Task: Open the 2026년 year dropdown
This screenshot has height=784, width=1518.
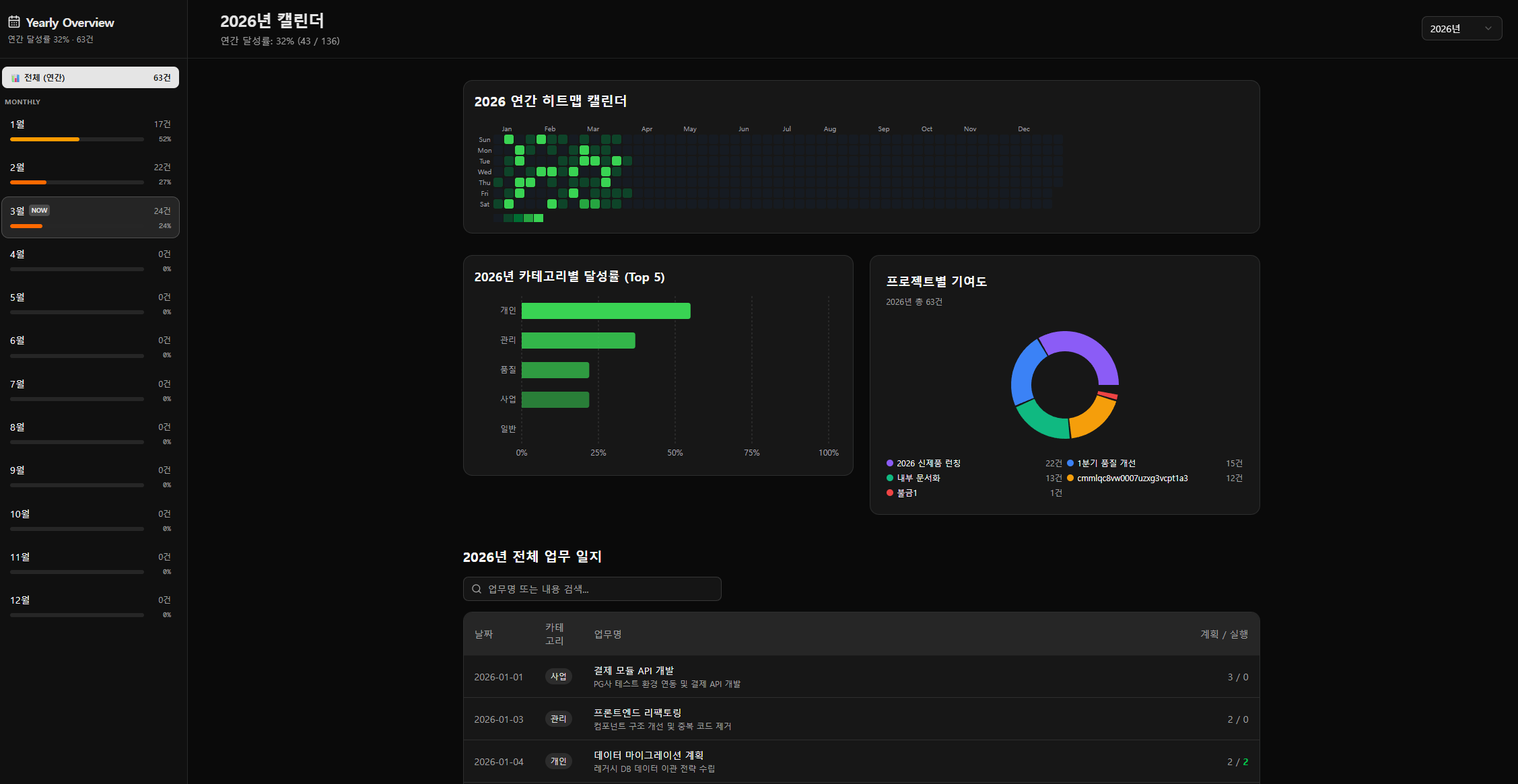Action: tap(1461, 28)
